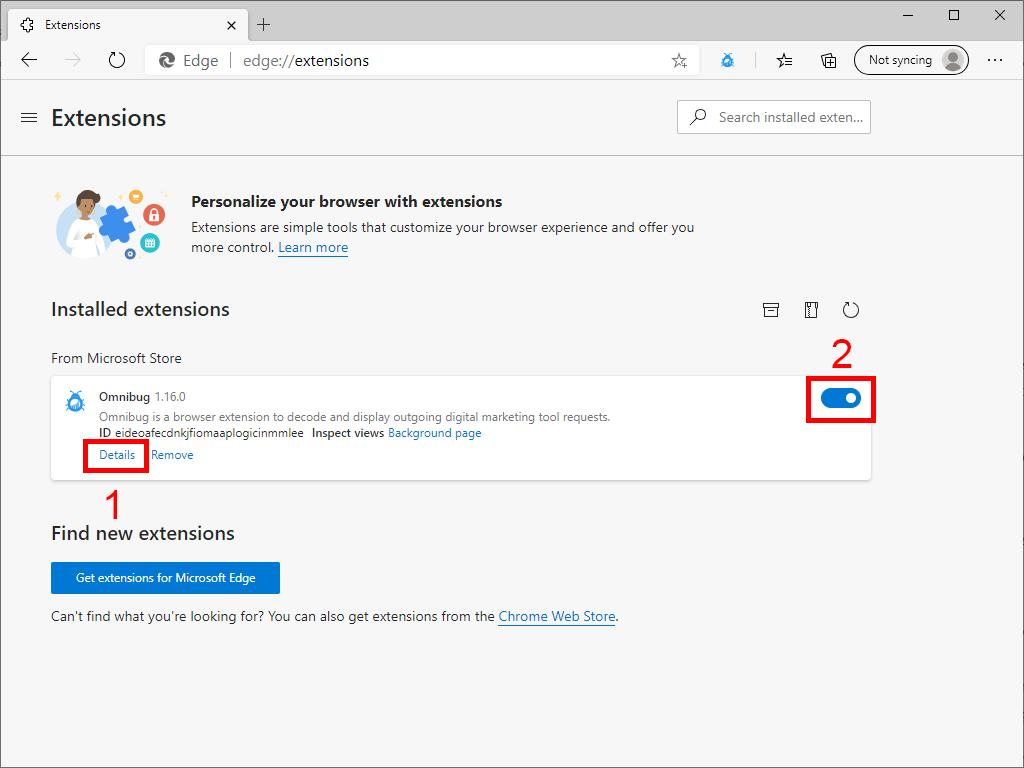Click the search magnifier icon
1024x768 pixels.
coord(698,117)
